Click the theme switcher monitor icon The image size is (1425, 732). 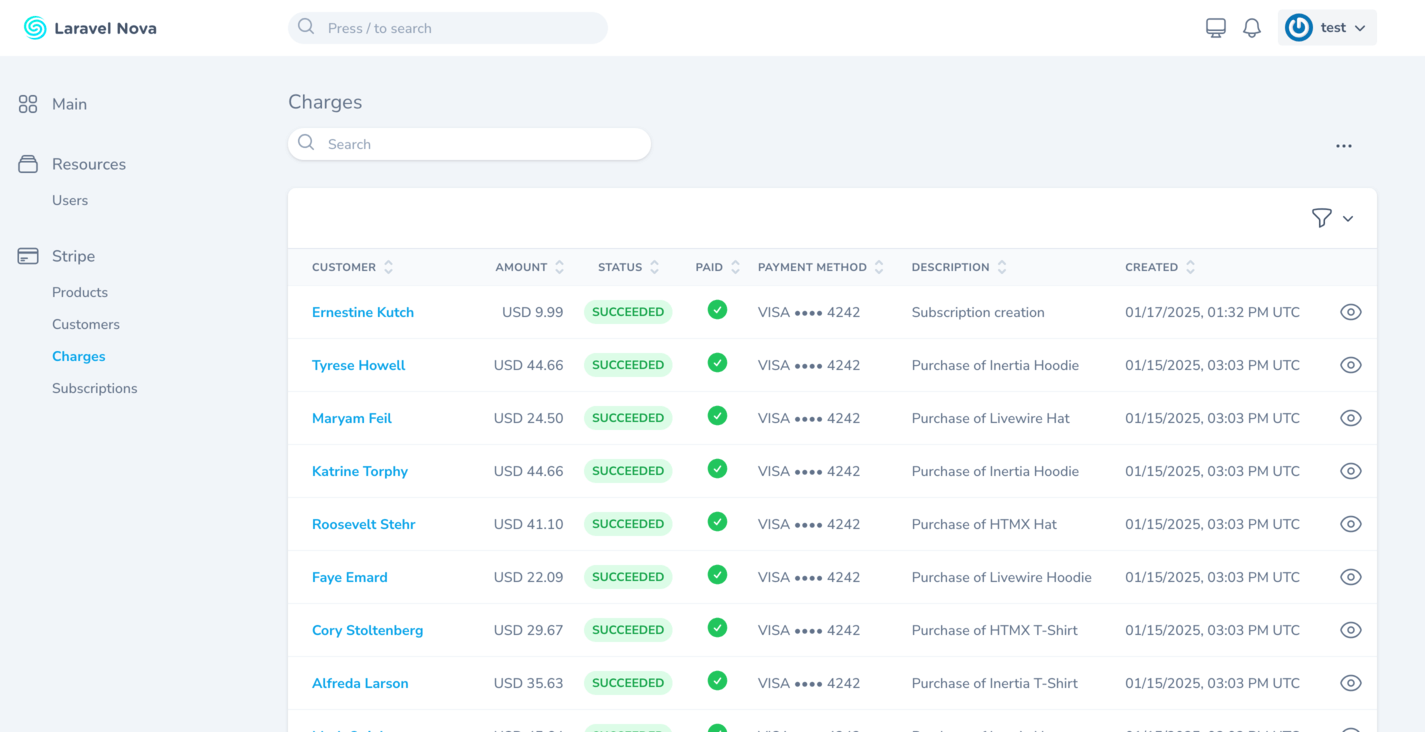pos(1215,28)
